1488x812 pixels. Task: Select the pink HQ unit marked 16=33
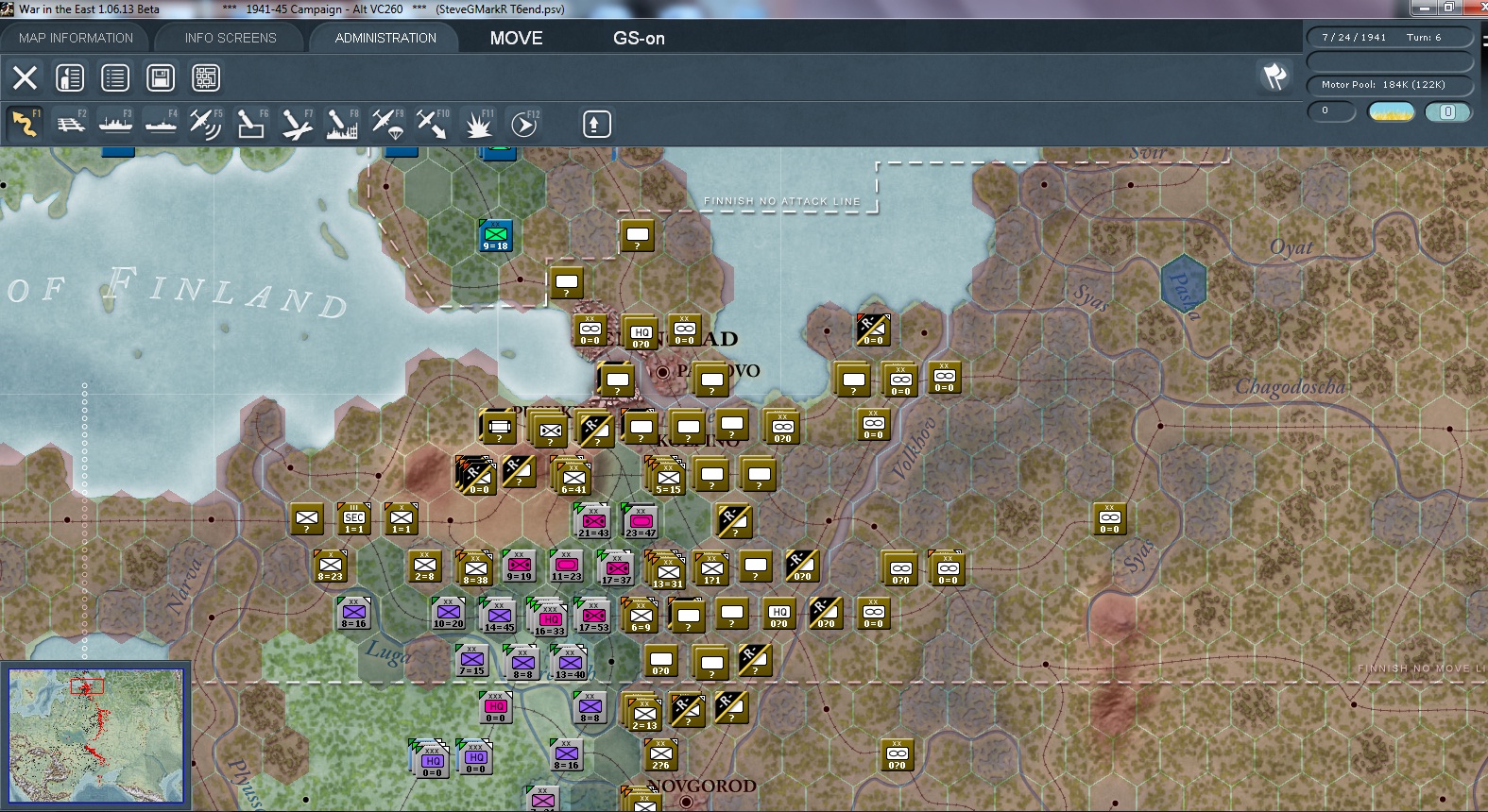[x=550, y=619]
